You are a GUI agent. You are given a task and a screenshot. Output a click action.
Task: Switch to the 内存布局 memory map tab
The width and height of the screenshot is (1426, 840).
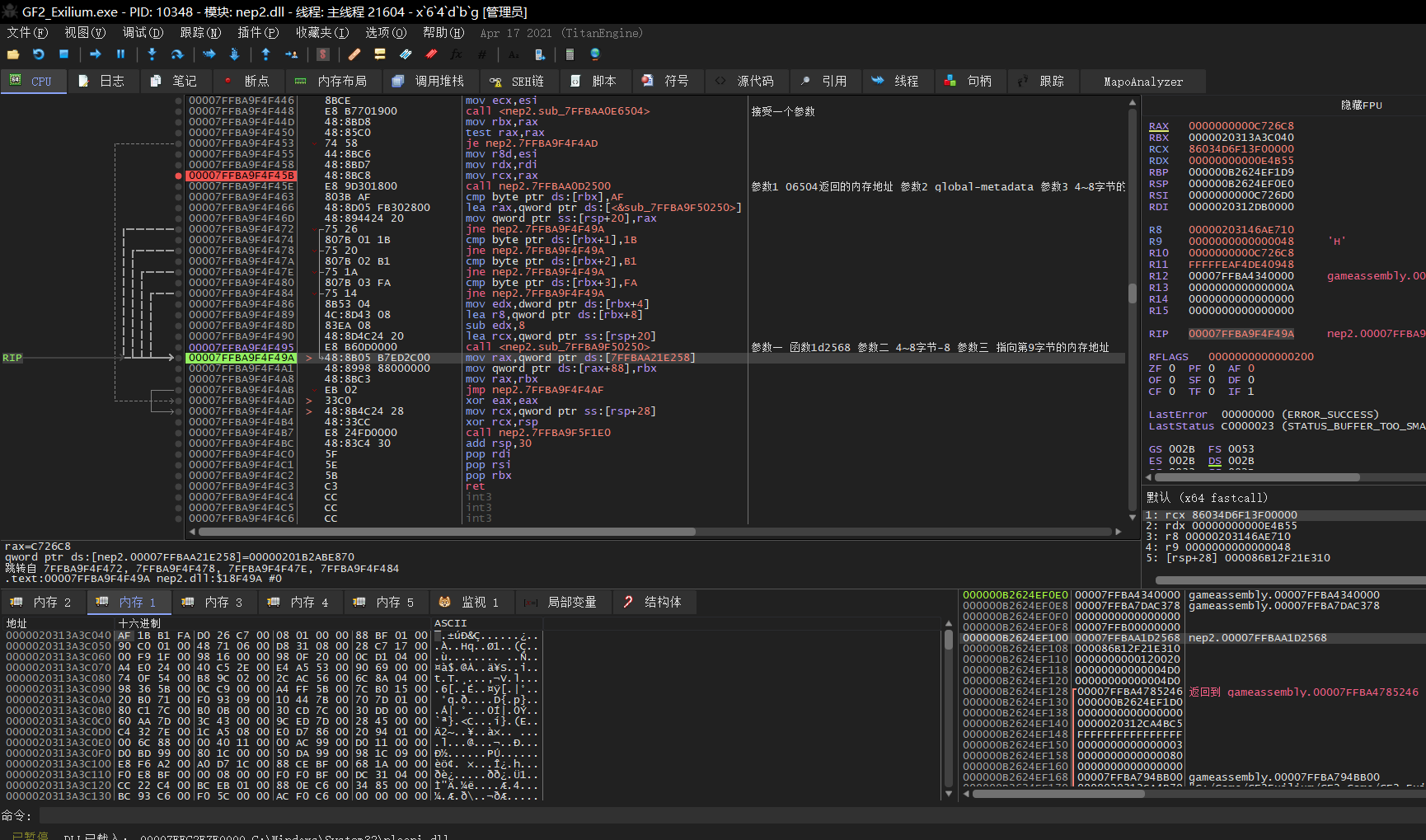(x=333, y=81)
